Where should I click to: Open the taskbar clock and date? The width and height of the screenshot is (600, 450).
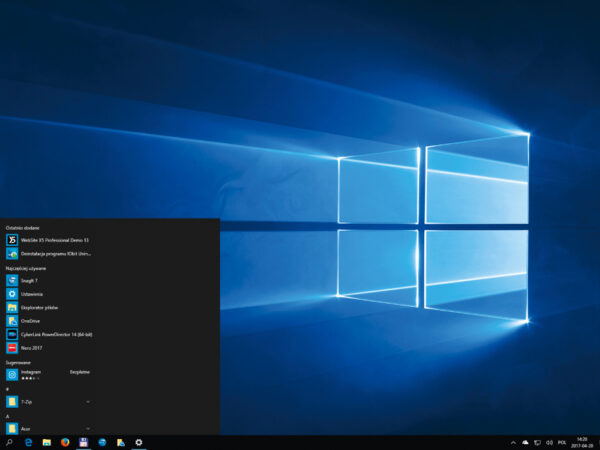tap(583, 442)
